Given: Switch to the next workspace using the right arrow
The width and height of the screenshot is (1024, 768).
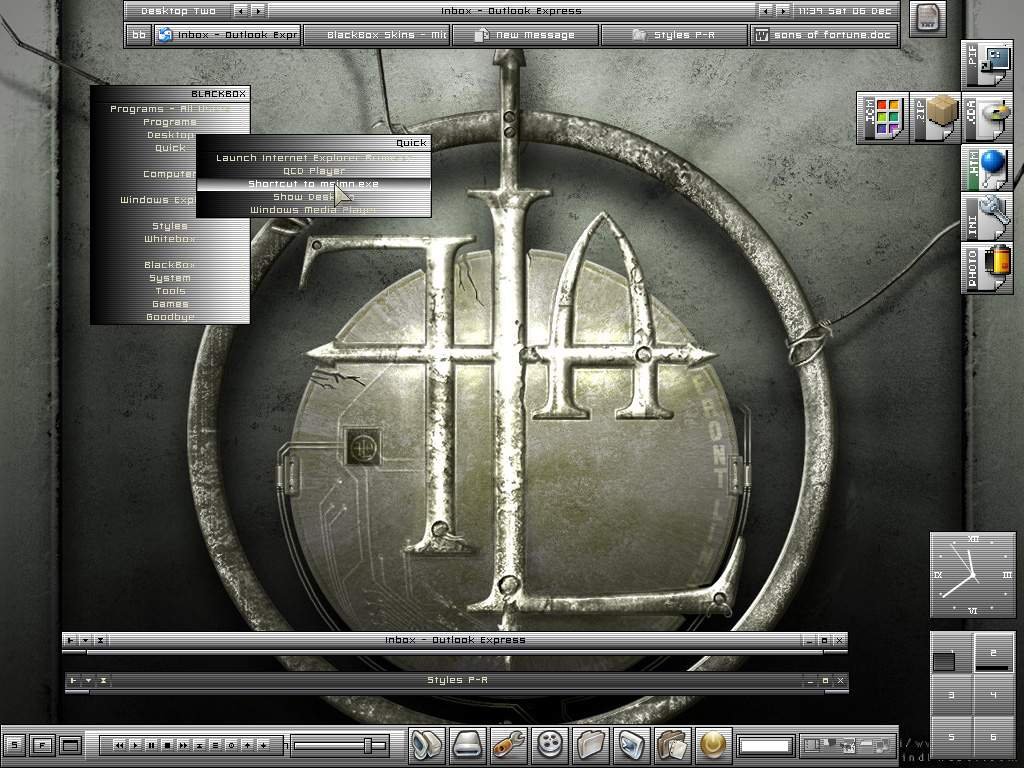Looking at the screenshot, I should pyautogui.click(x=259, y=11).
